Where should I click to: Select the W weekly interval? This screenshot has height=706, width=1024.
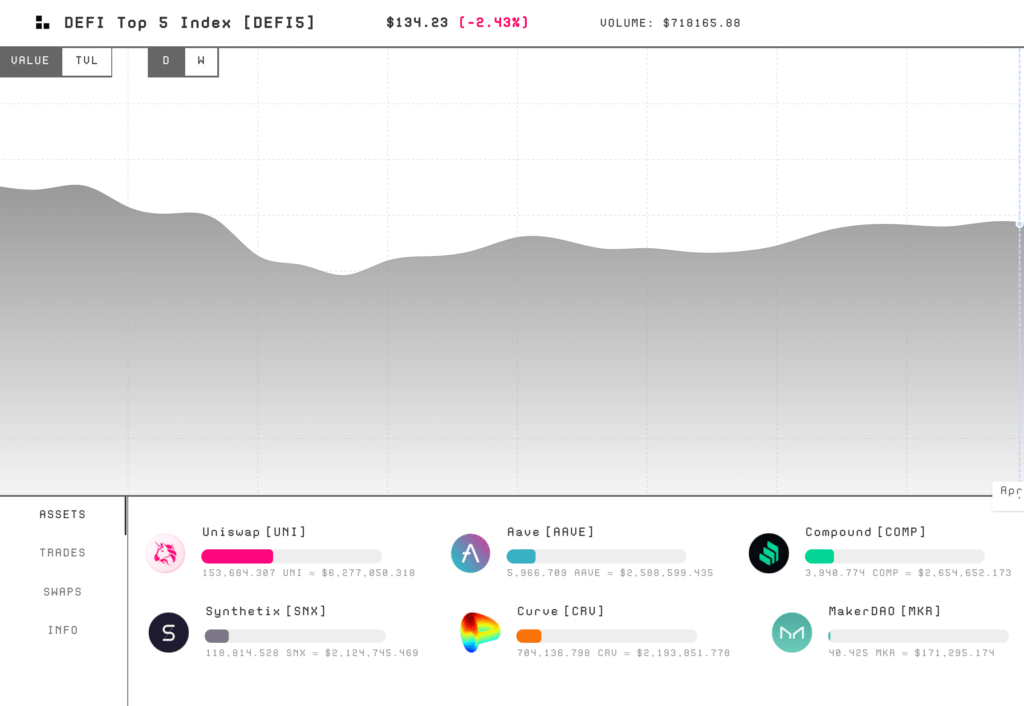(x=201, y=61)
